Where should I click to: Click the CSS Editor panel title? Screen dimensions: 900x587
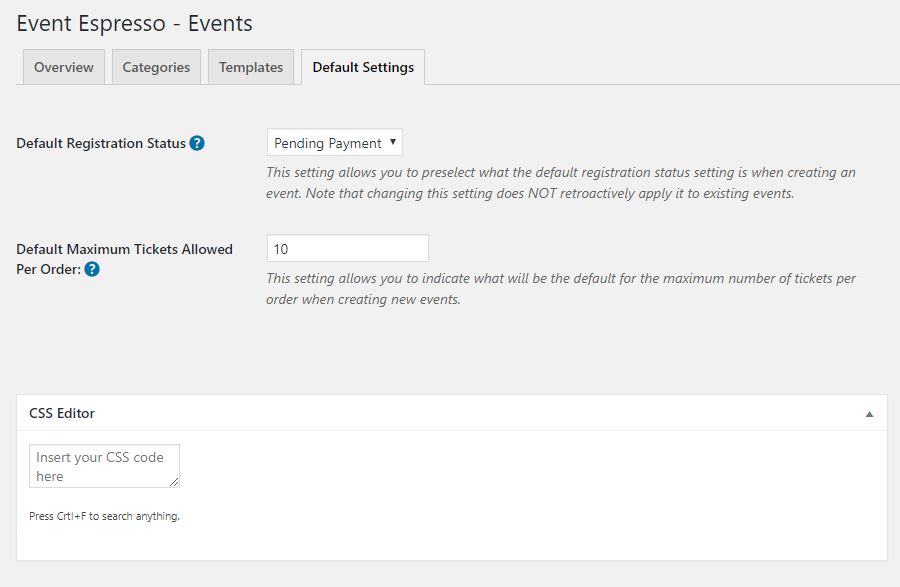click(x=62, y=413)
